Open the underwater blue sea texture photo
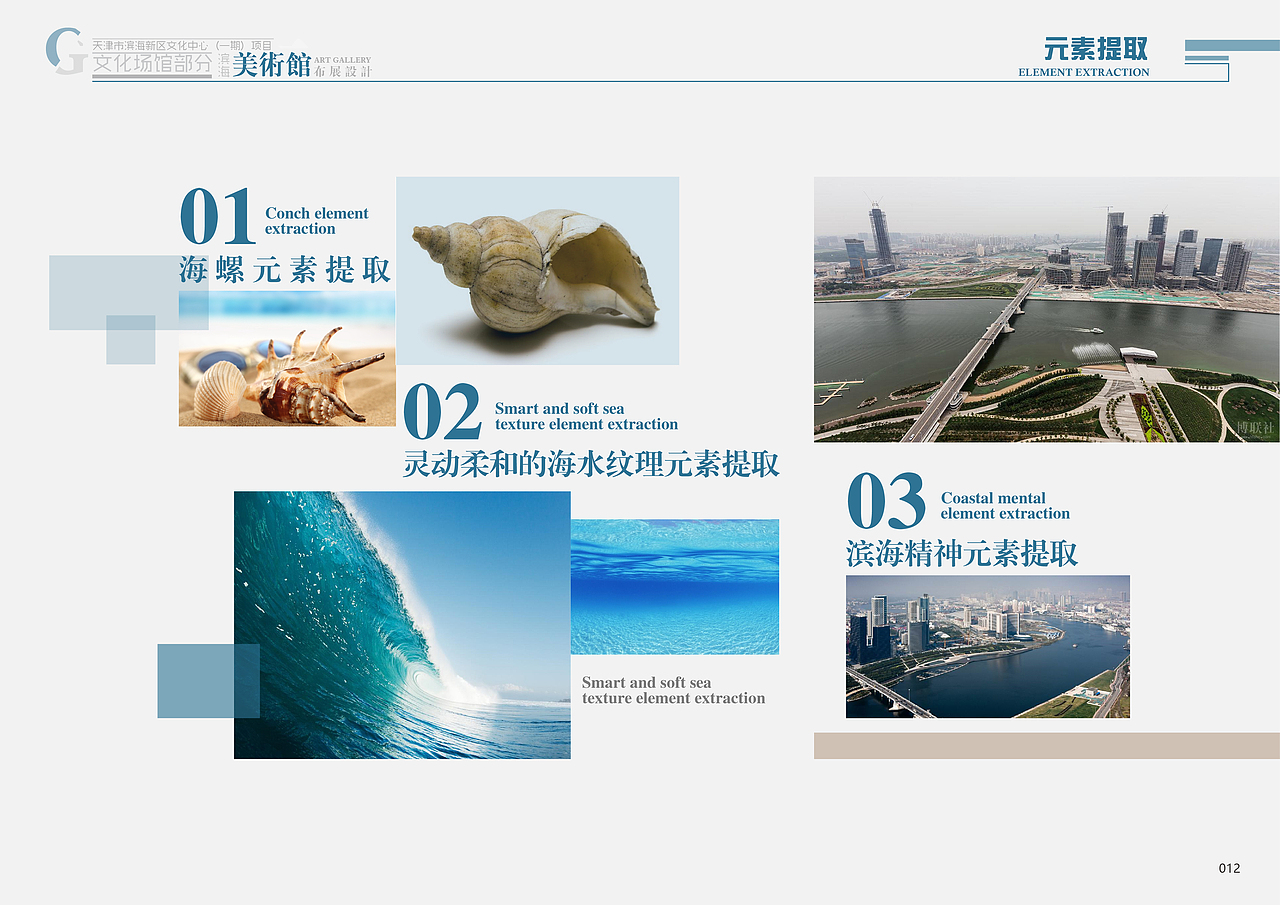Screen dimensions: 1280x905 (x=675, y=587)
